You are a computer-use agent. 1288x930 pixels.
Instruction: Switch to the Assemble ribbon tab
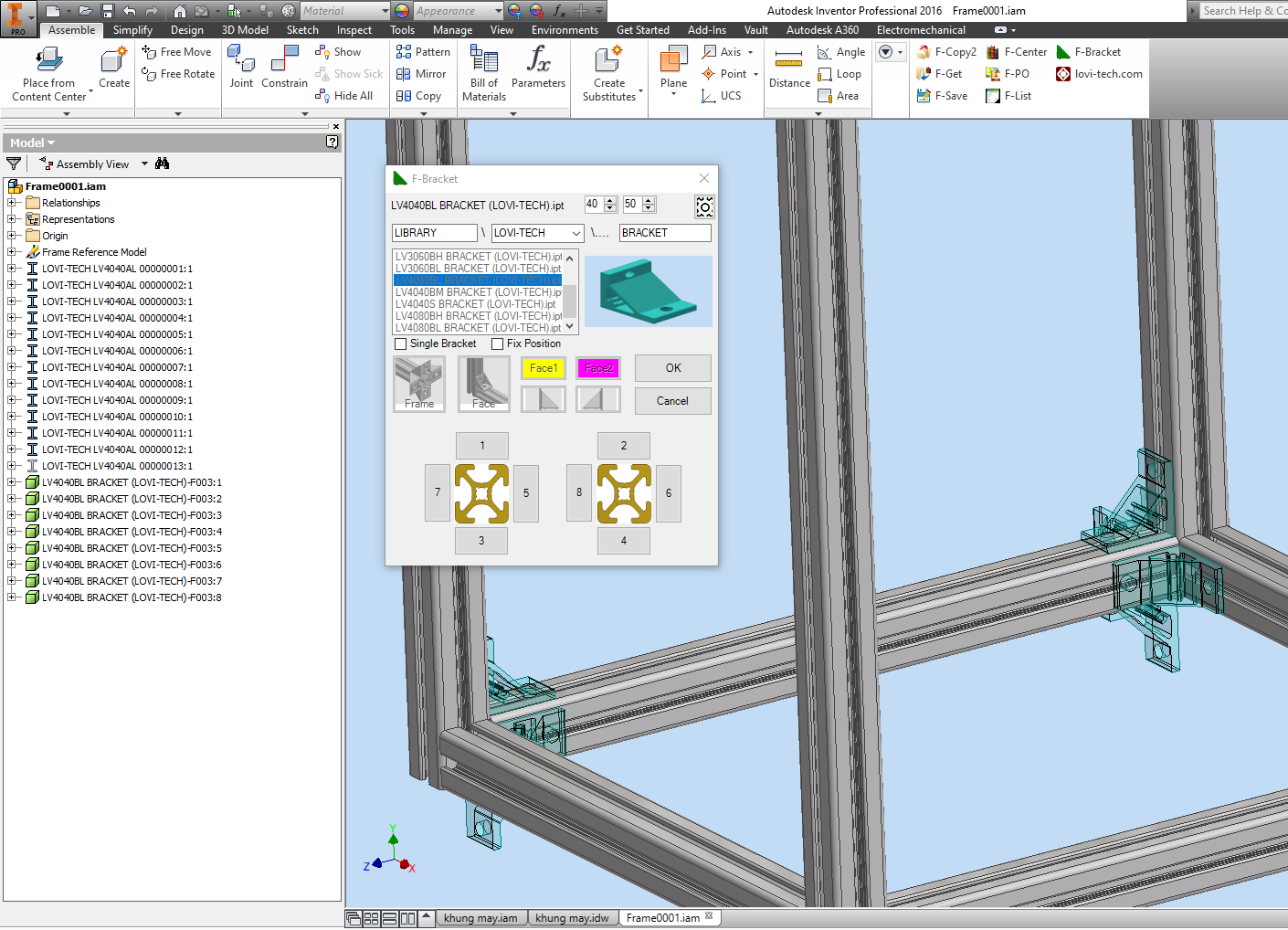pos(72,30)
